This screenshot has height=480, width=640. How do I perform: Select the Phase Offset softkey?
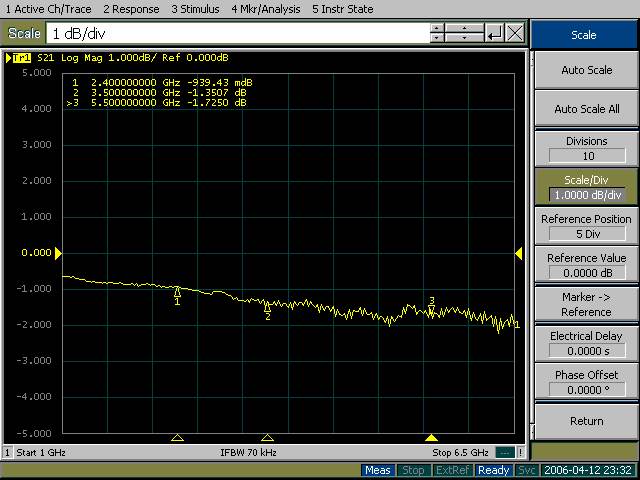click(x=587, y=382)
